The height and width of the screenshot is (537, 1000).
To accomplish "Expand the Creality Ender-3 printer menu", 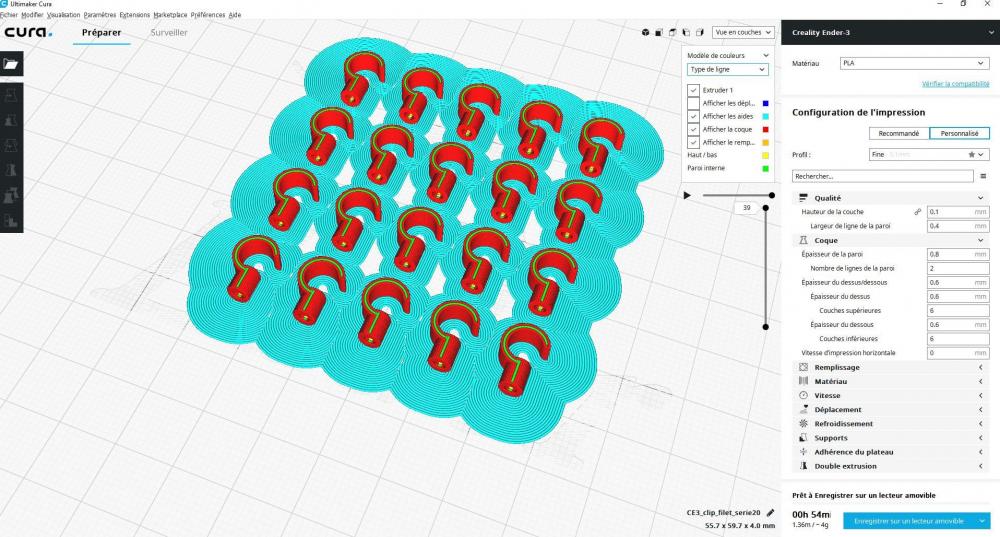I will point(990,33).
